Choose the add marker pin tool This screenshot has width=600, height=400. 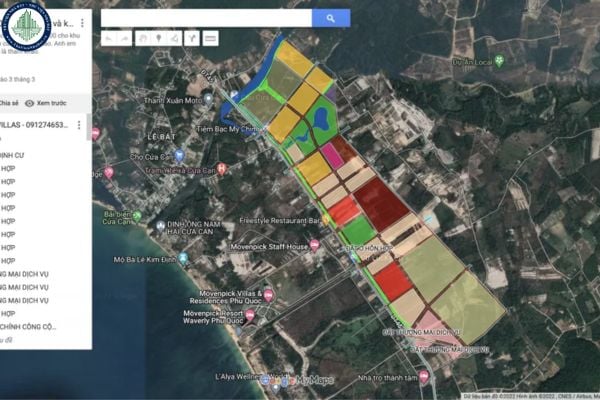pos(158,39)
